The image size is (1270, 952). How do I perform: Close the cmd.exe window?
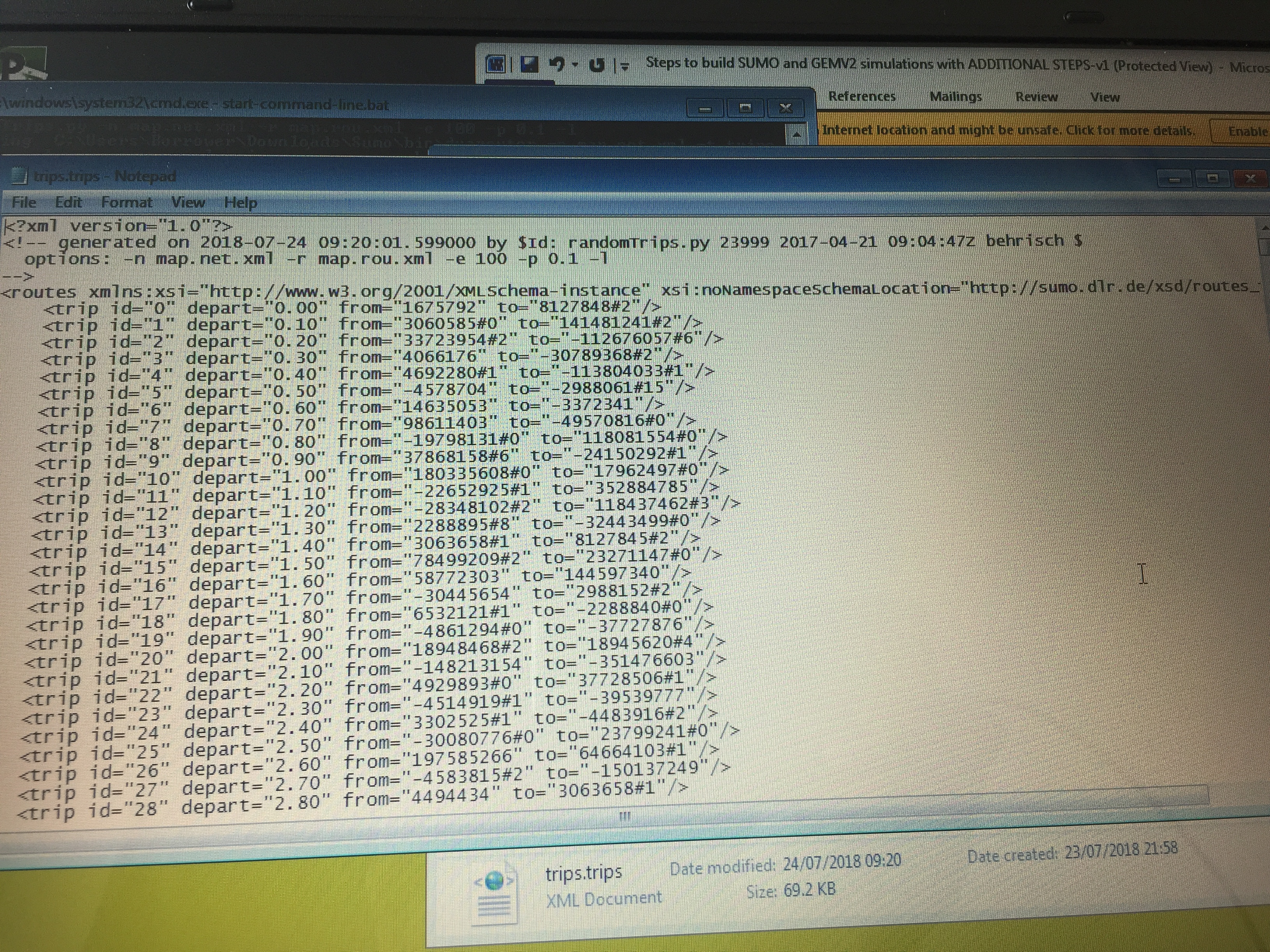click(x=786, y=107)
